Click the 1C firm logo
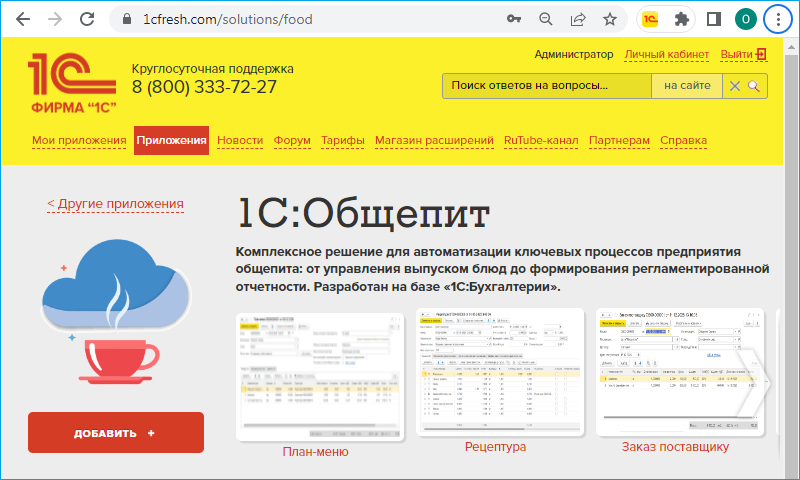Screen dimensions: 800x480 72,83
